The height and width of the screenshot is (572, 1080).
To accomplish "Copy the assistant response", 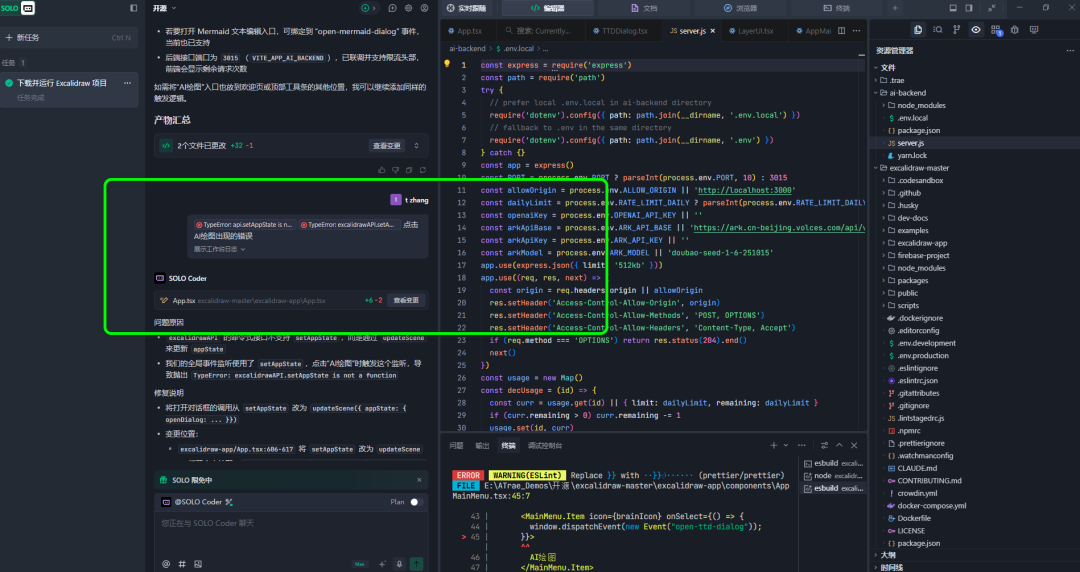I will (409, 170).
